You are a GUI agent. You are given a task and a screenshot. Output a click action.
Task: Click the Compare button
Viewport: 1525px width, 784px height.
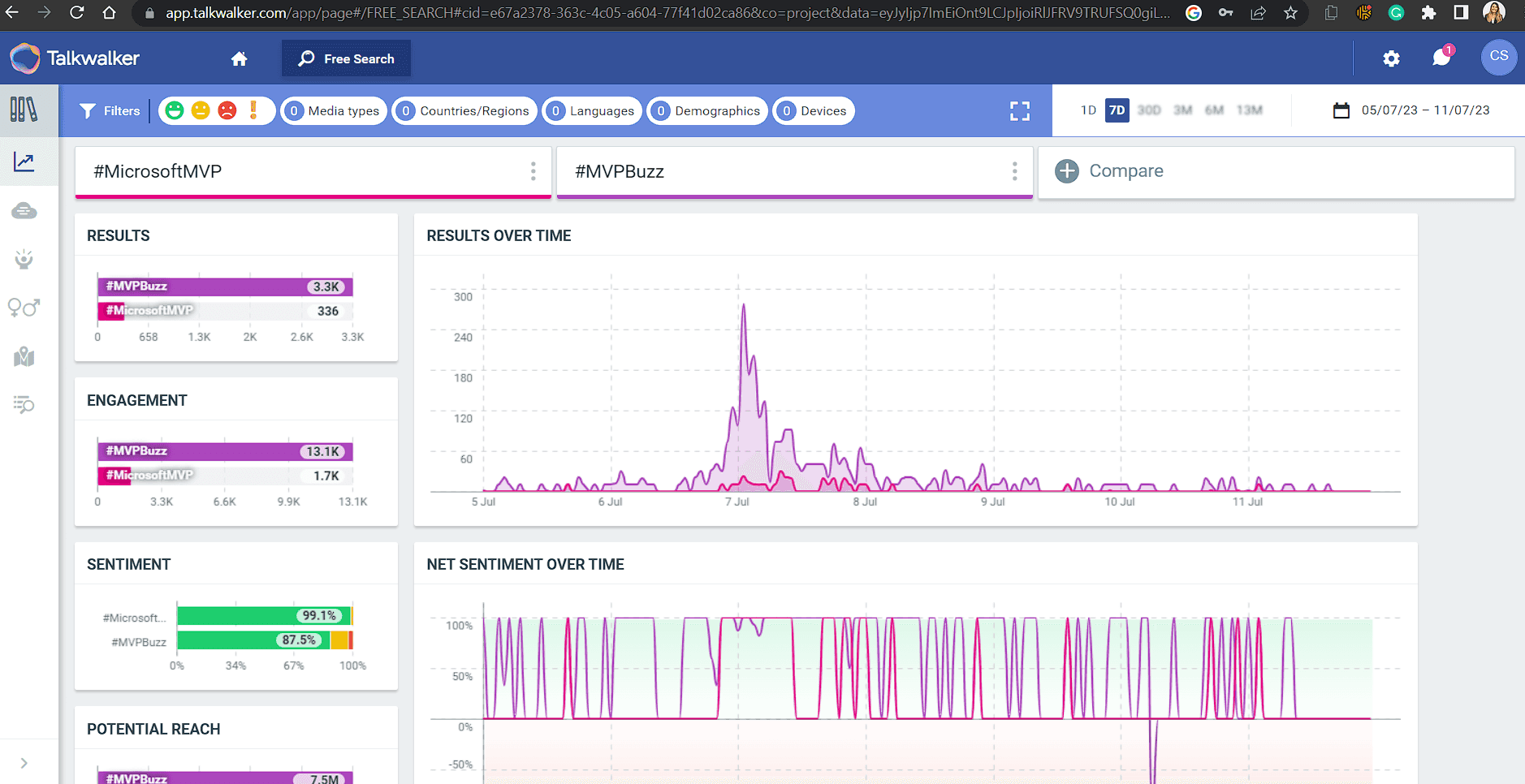1109,171
